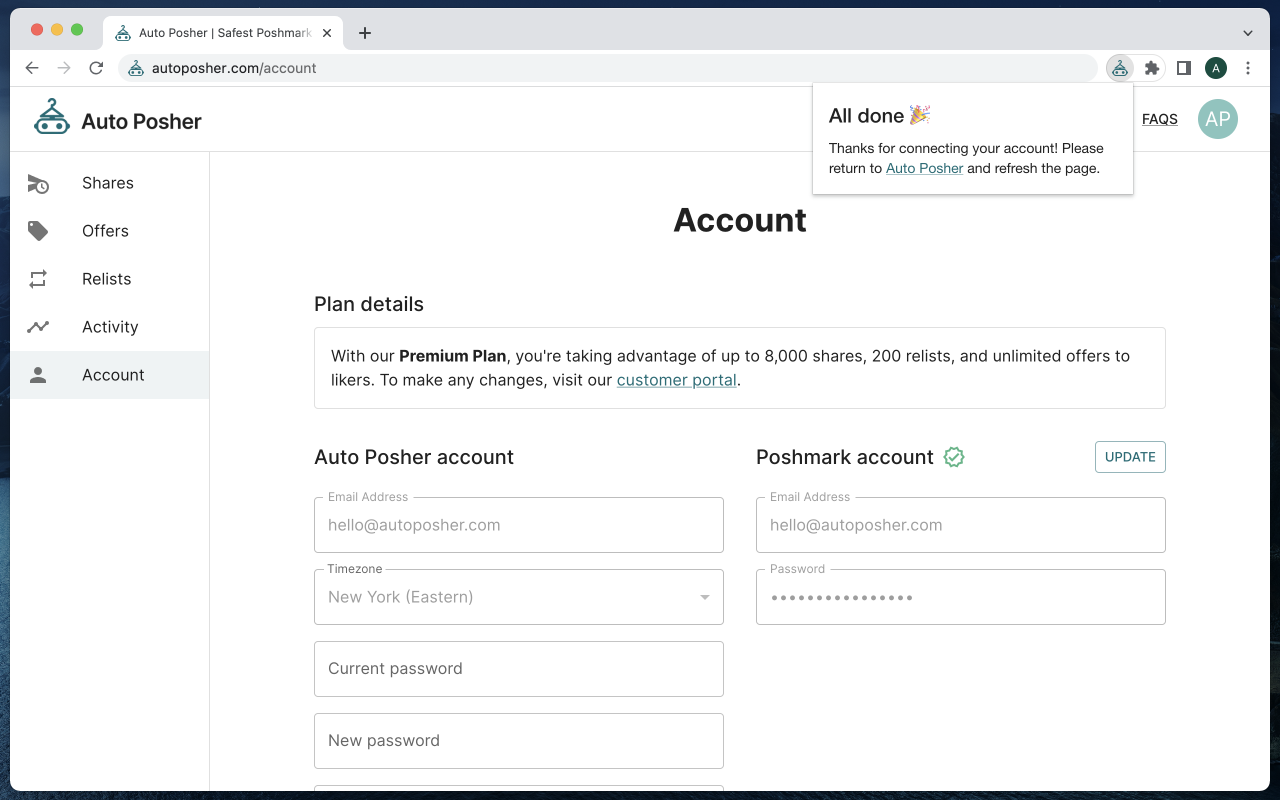Select the Shares icon in sidebar
This screenshot has width=1280, height=800.
pos(38,183)
